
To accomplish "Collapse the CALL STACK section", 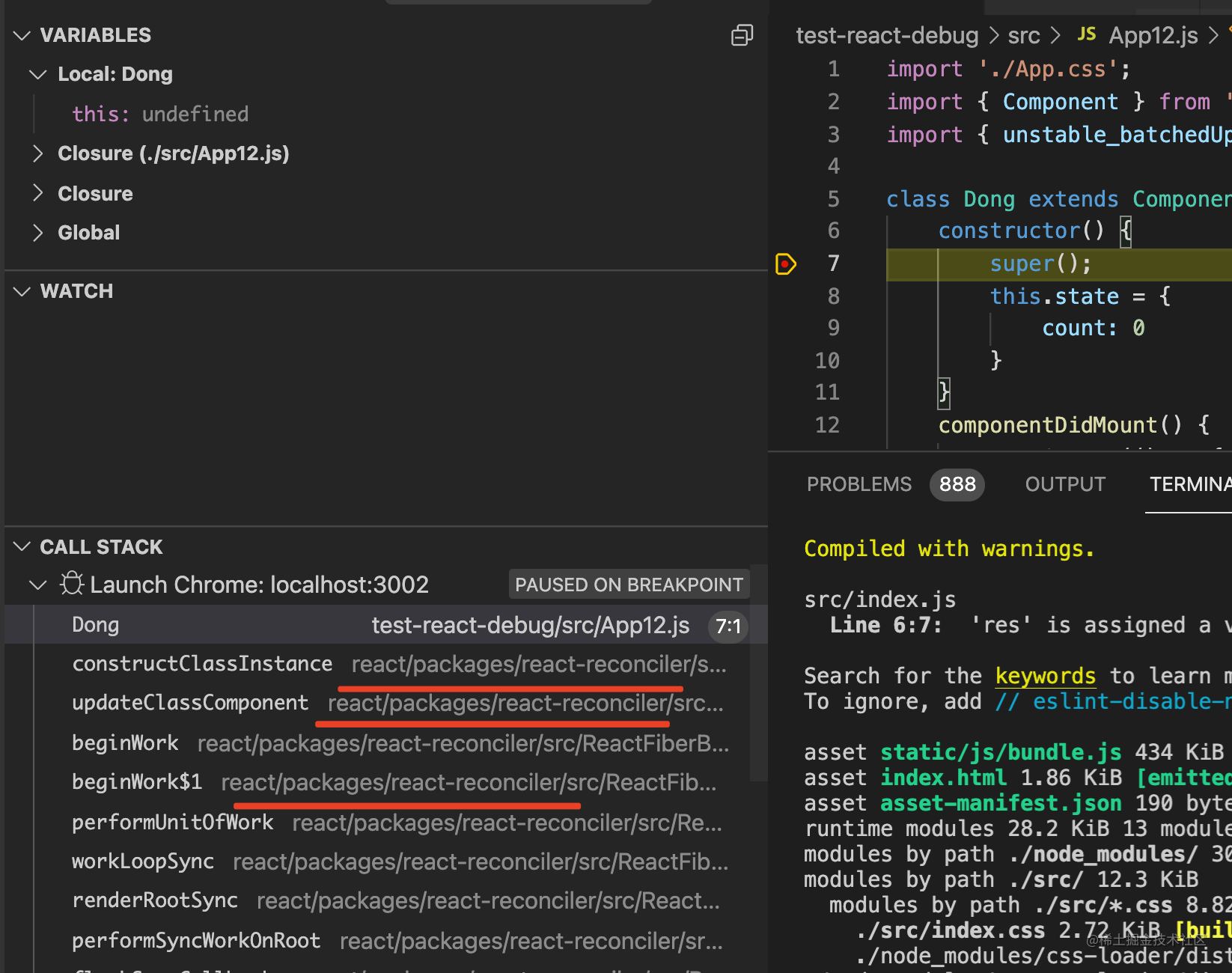I will (x=22, y=547).
